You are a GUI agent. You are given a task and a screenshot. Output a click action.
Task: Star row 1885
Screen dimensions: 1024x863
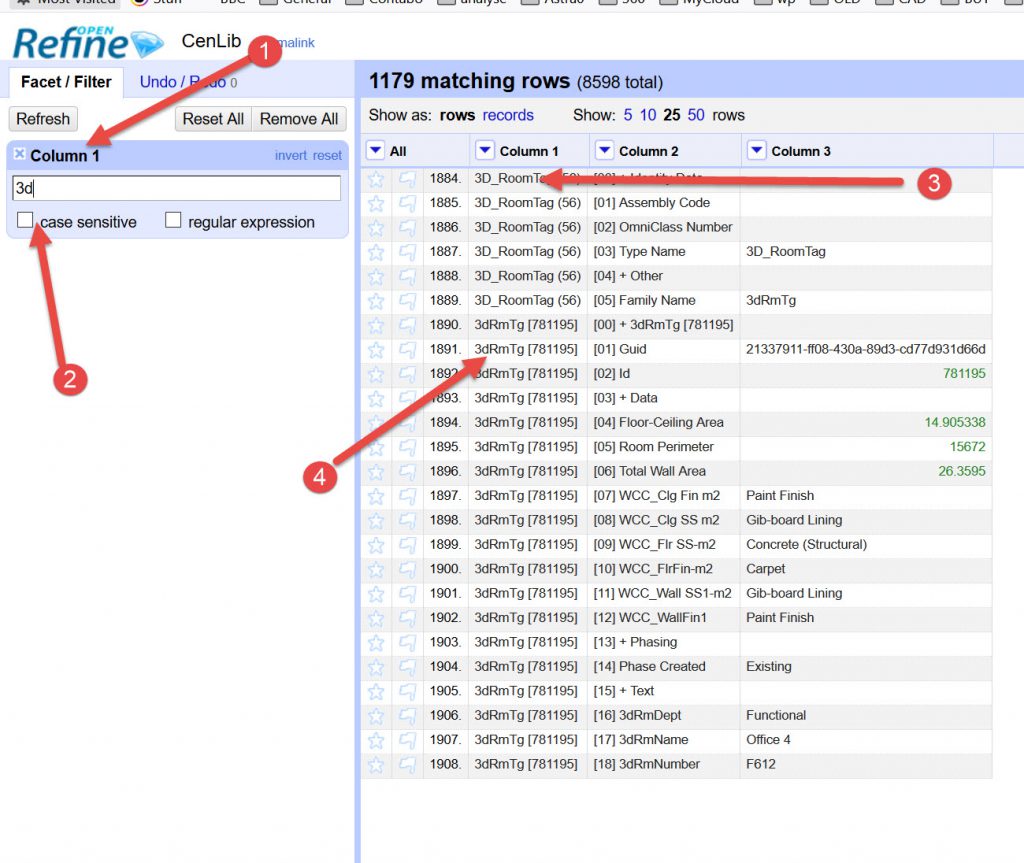[x=376, y=203]
